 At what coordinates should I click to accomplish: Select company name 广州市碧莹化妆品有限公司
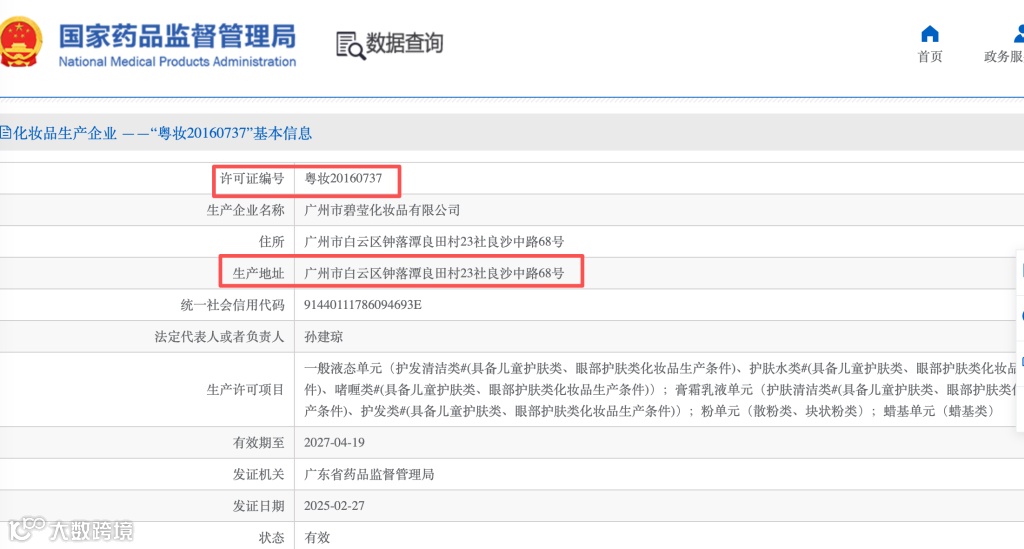(382, 210)
